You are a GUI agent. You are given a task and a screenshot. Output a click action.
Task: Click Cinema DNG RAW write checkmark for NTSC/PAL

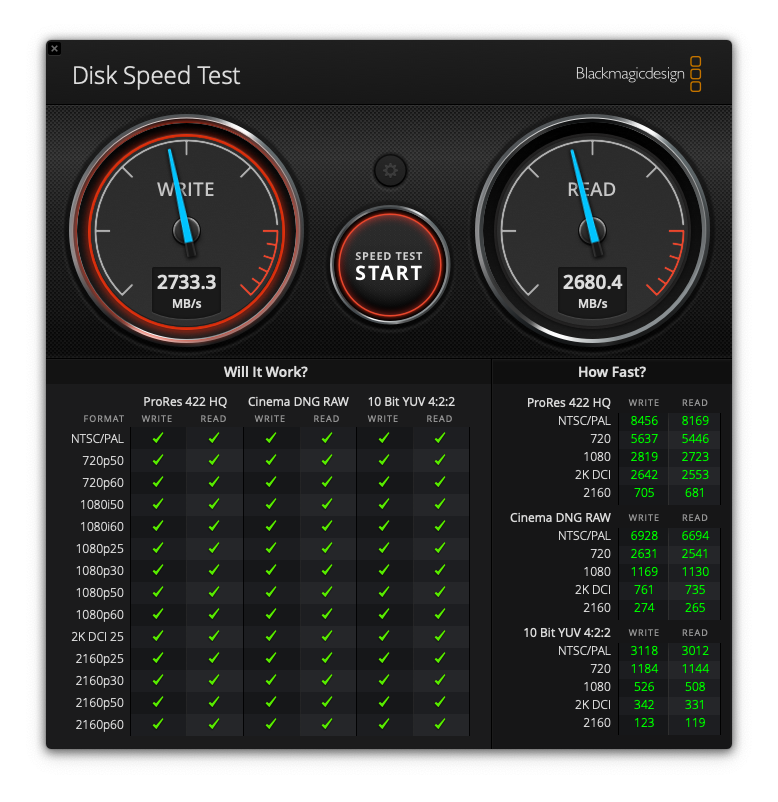click(271, 438)
